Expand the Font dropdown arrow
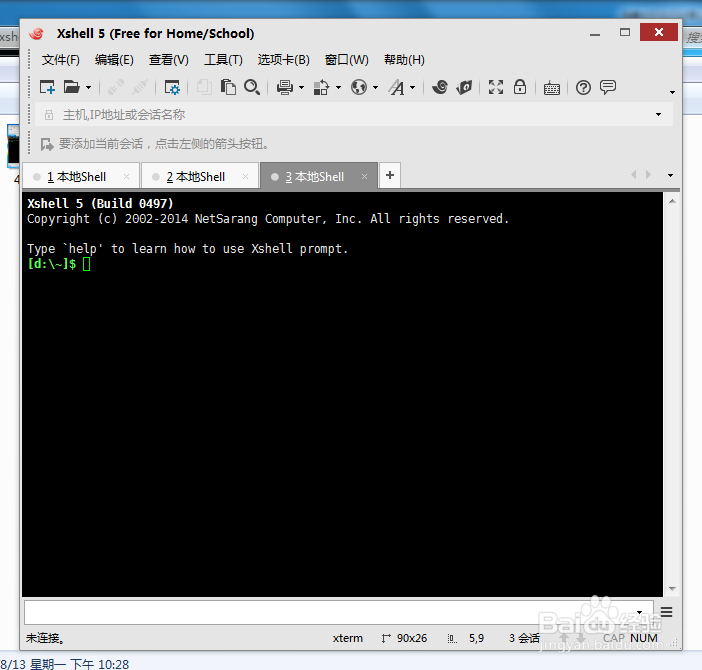The width and height of the screenshot is (702, 670). [413, 87]
